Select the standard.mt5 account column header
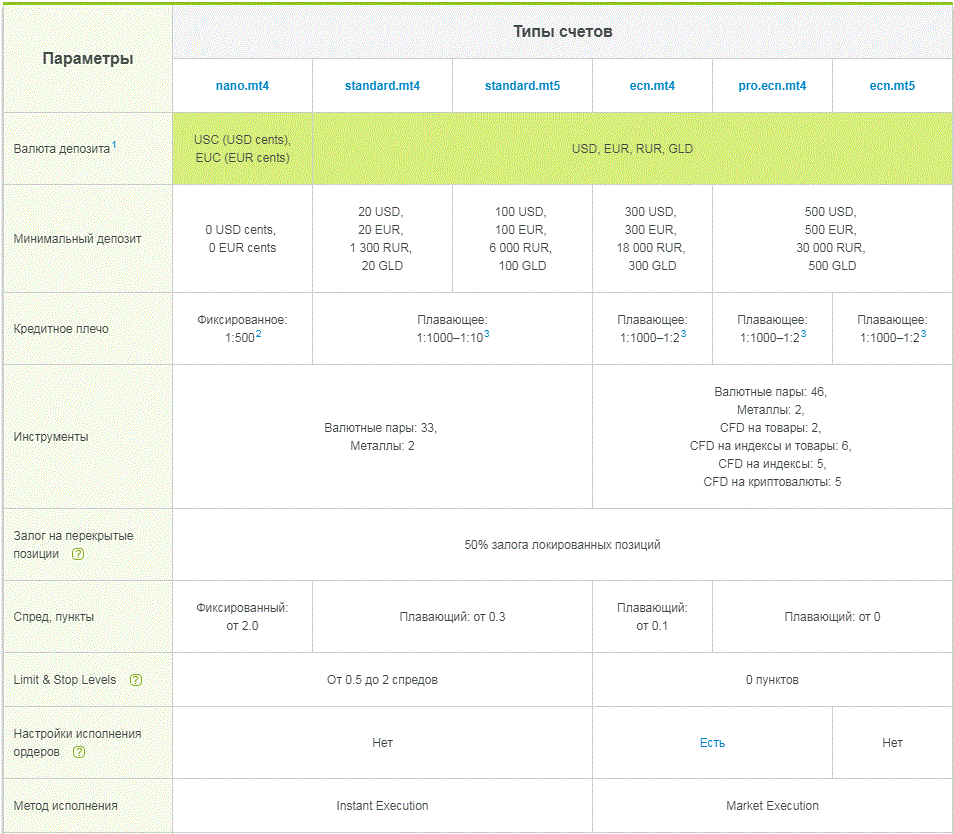This screenshot has width=954, height=834. pos(522,86)
